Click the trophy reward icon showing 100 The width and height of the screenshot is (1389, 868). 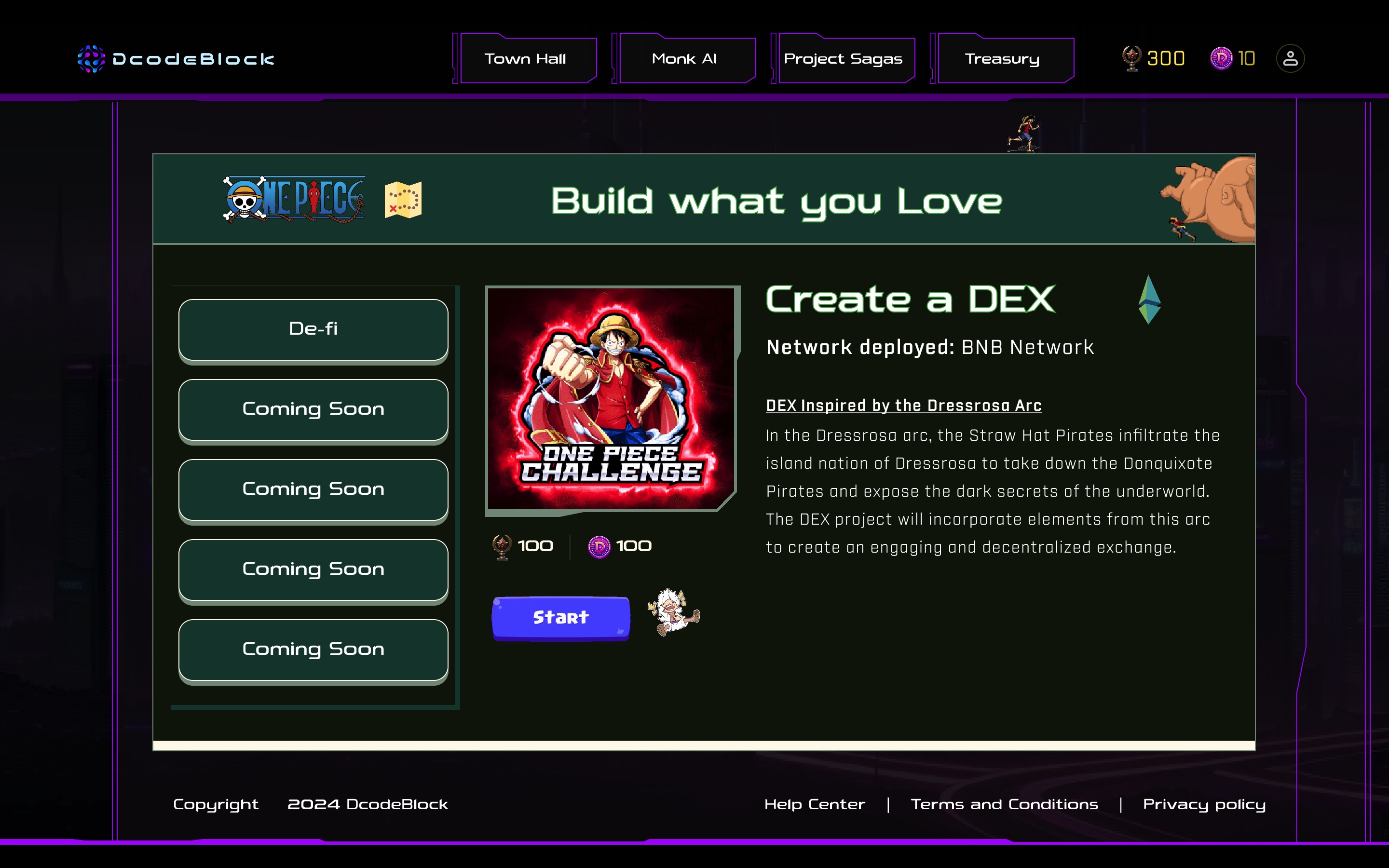[x=502, y=546]
